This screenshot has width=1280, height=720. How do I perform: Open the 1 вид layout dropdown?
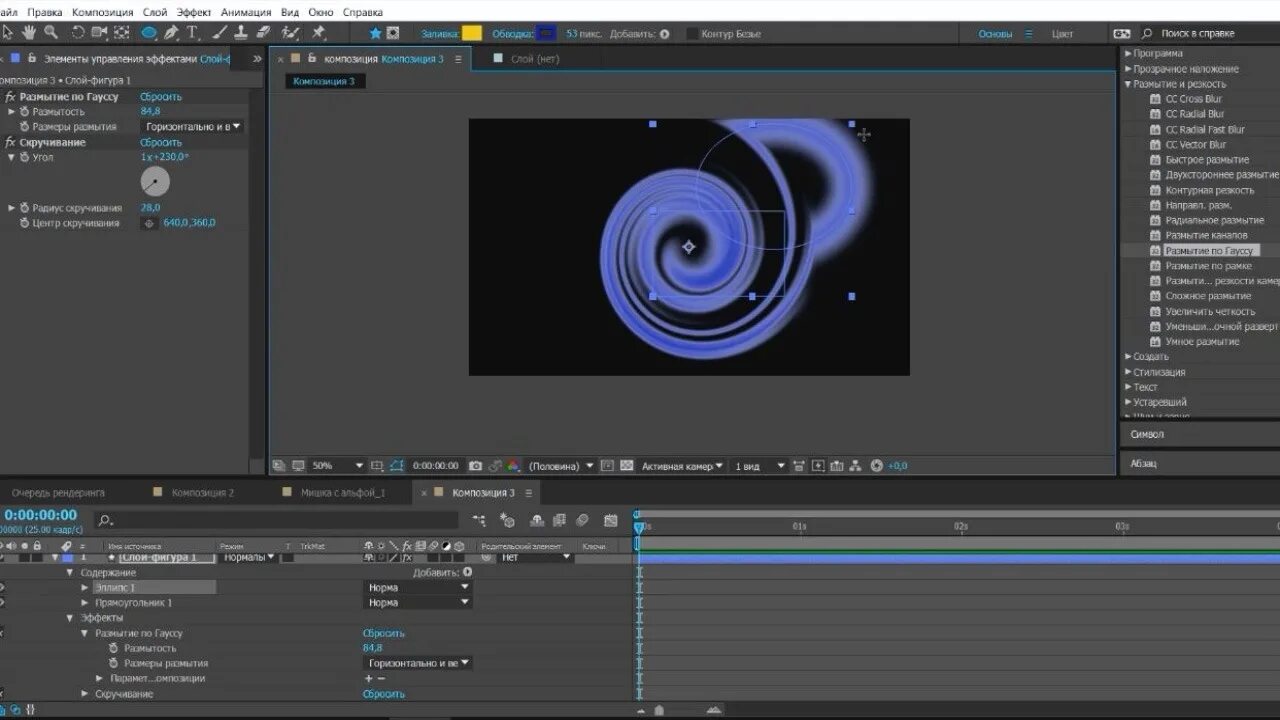pos(758,465)
